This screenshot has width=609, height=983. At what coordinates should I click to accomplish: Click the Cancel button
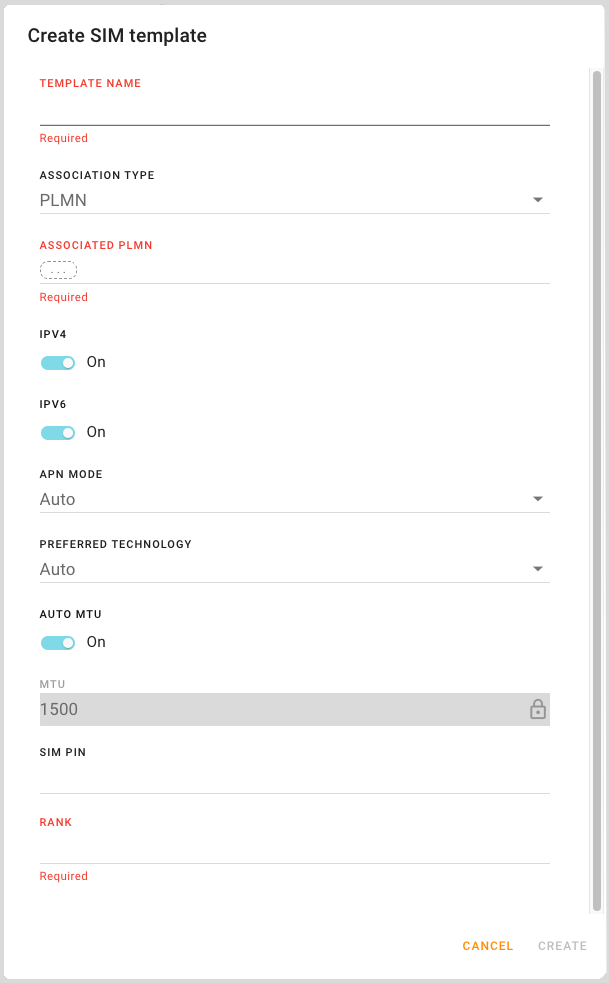tap(488, 945)
